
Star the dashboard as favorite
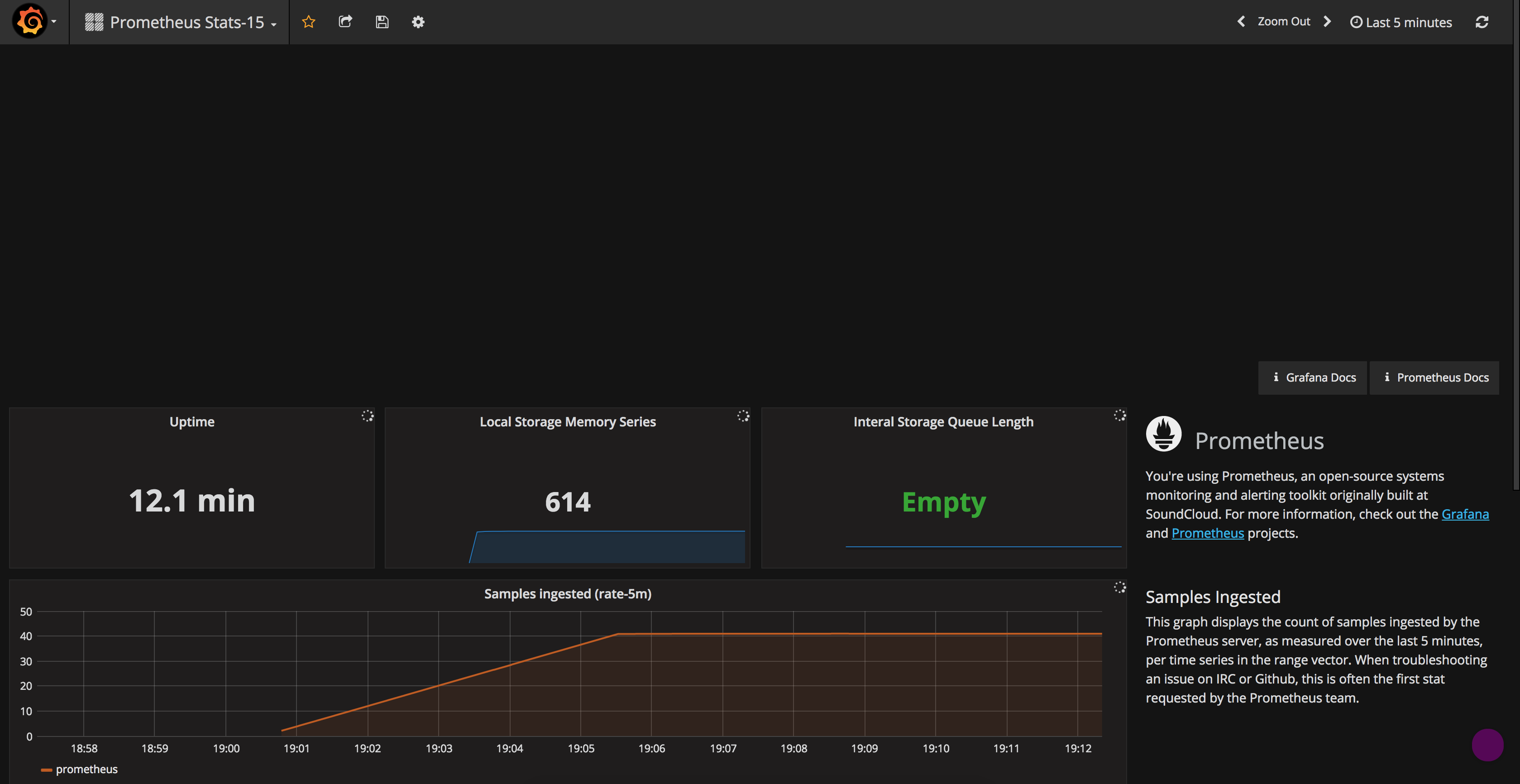click(x=309, y=22)
